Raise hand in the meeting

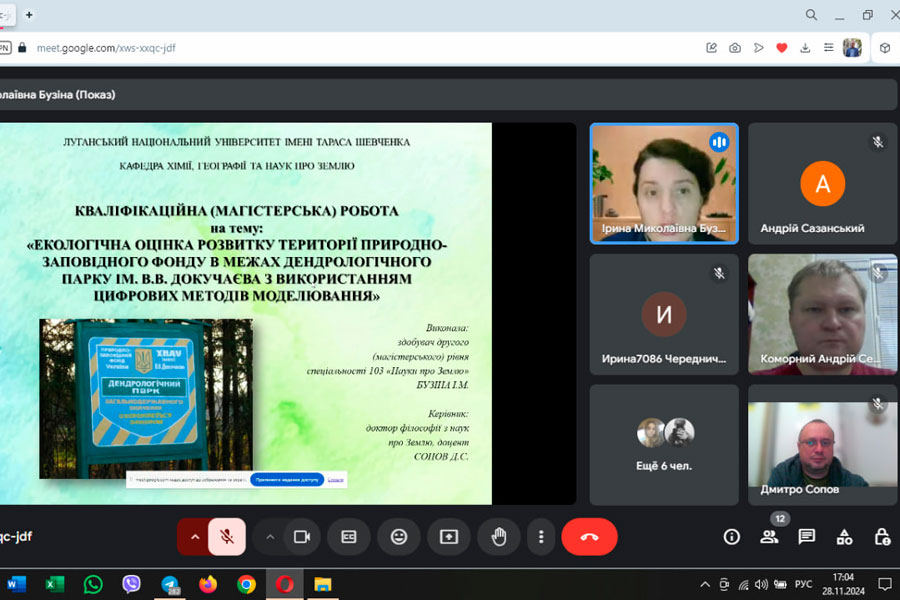pyautogui.click(x=498, y=537)
